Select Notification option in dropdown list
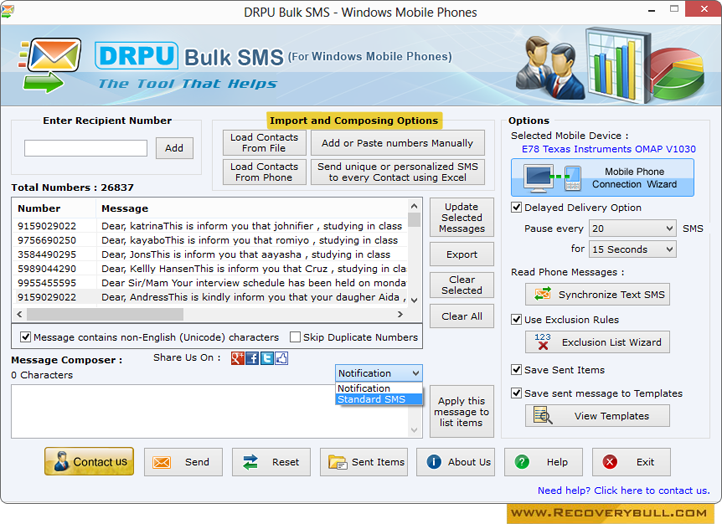 coord(378,388)
